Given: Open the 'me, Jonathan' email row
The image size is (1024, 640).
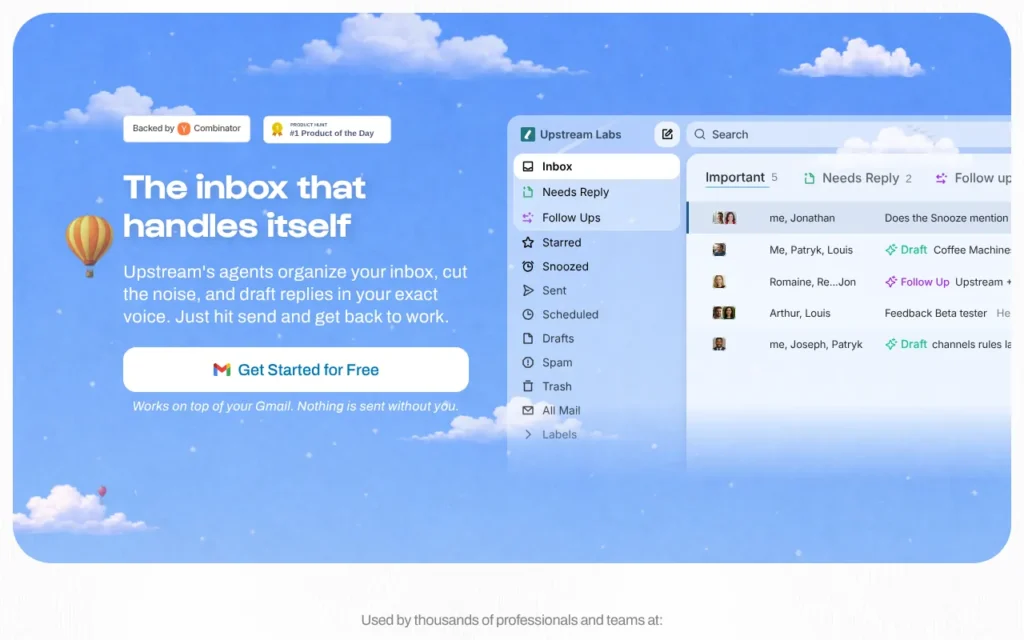Looking at the screenshot, I should pos(849,218).
